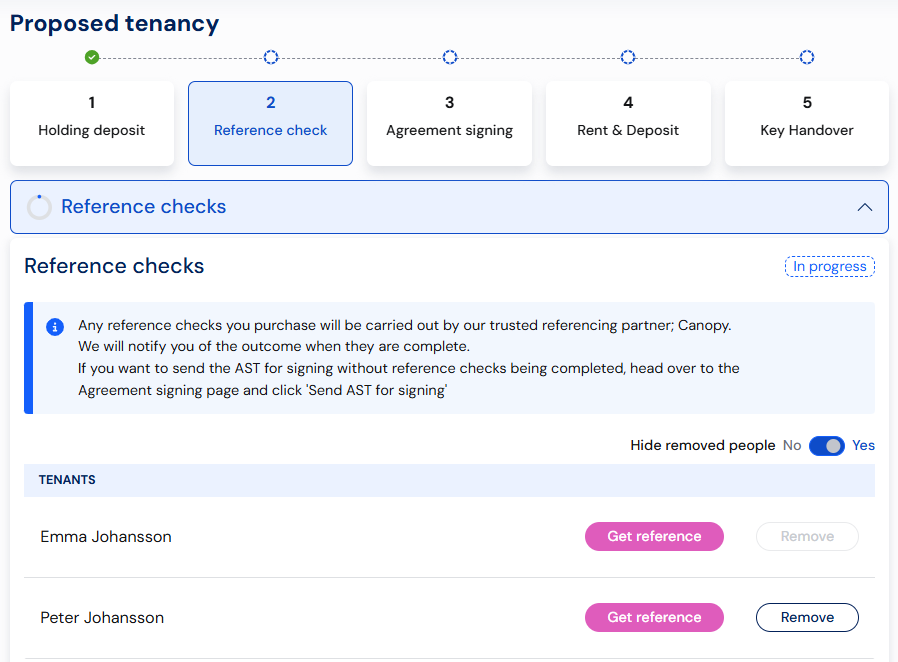Image resolution: width=898 pixels, height=662 pixels.
Task: Collapse Reference checks section with chevron
Action: coord(865,207)
